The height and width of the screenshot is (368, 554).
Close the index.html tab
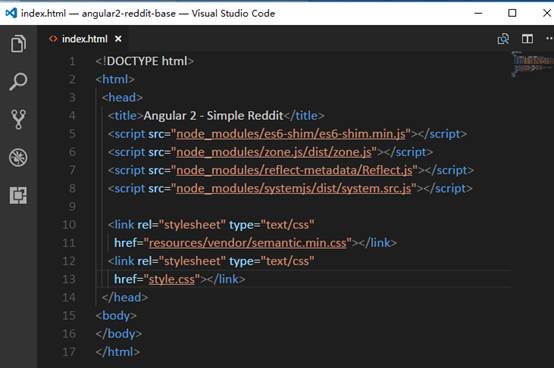click(x=118, y=39)
